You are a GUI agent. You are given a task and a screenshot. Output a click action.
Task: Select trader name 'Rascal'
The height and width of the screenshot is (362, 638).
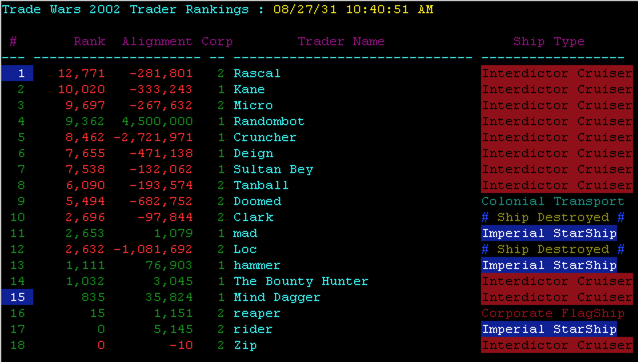257,73
